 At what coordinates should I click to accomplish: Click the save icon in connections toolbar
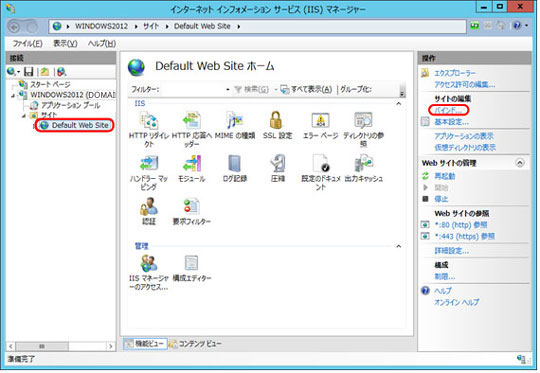[x=29, y=72]
